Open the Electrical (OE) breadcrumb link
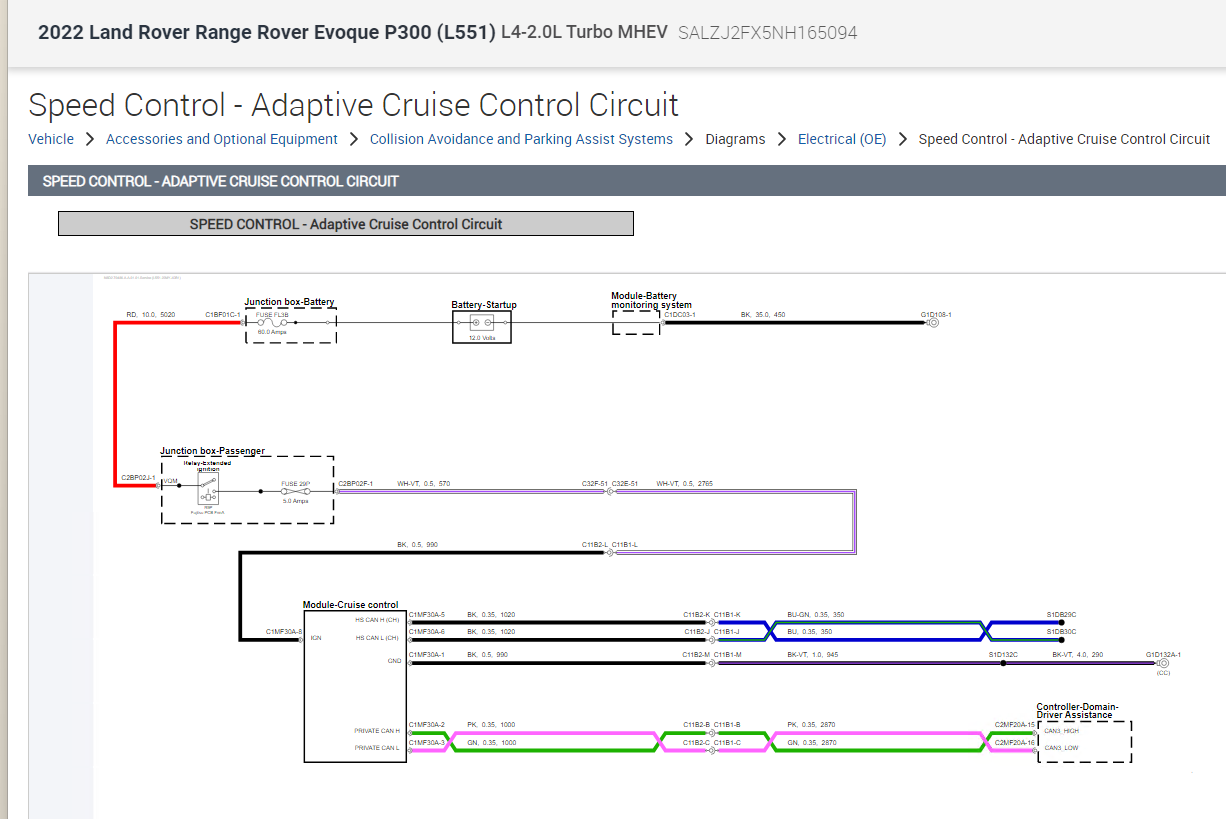The image size is (1226, 819). pyautogui.click(x=842, y=139)
